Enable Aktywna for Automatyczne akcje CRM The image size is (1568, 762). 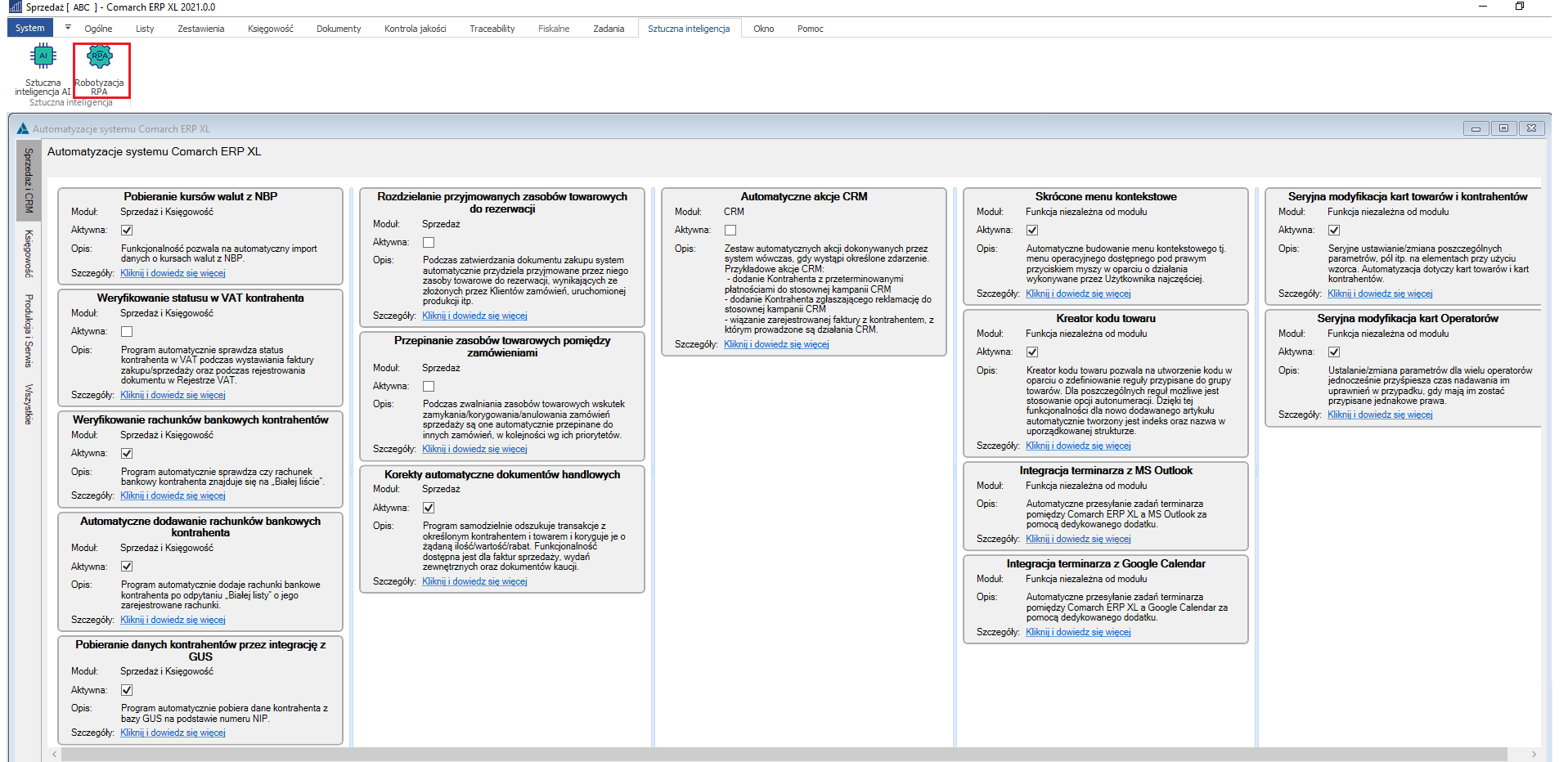point(730,231)
